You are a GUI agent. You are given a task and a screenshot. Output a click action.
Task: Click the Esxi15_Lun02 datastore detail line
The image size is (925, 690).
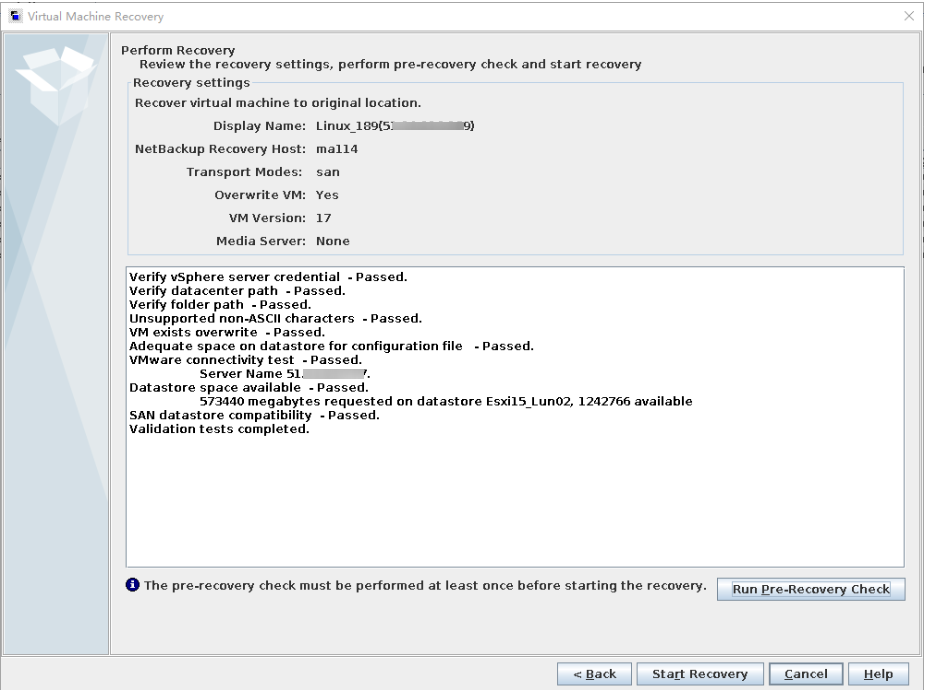click(x=446, y=402)
